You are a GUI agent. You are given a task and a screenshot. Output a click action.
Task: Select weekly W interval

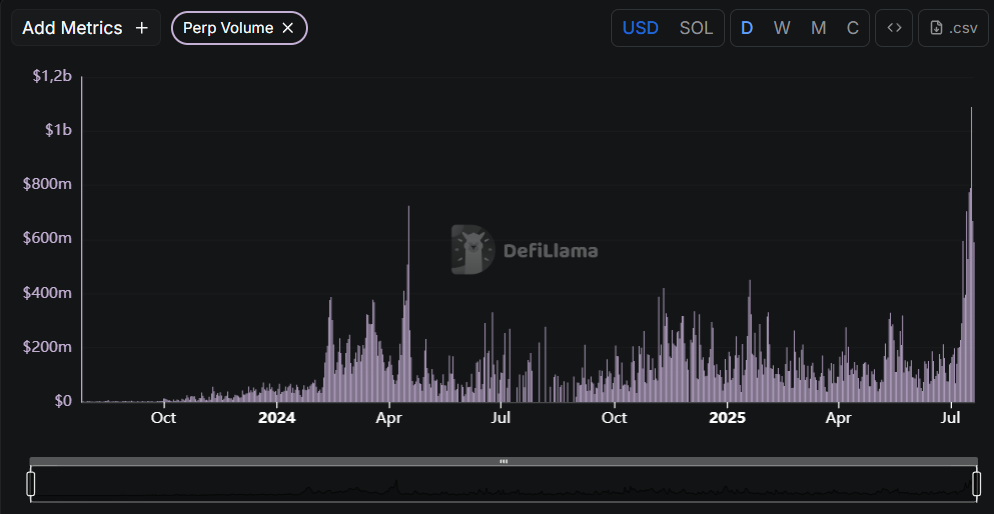782,28
